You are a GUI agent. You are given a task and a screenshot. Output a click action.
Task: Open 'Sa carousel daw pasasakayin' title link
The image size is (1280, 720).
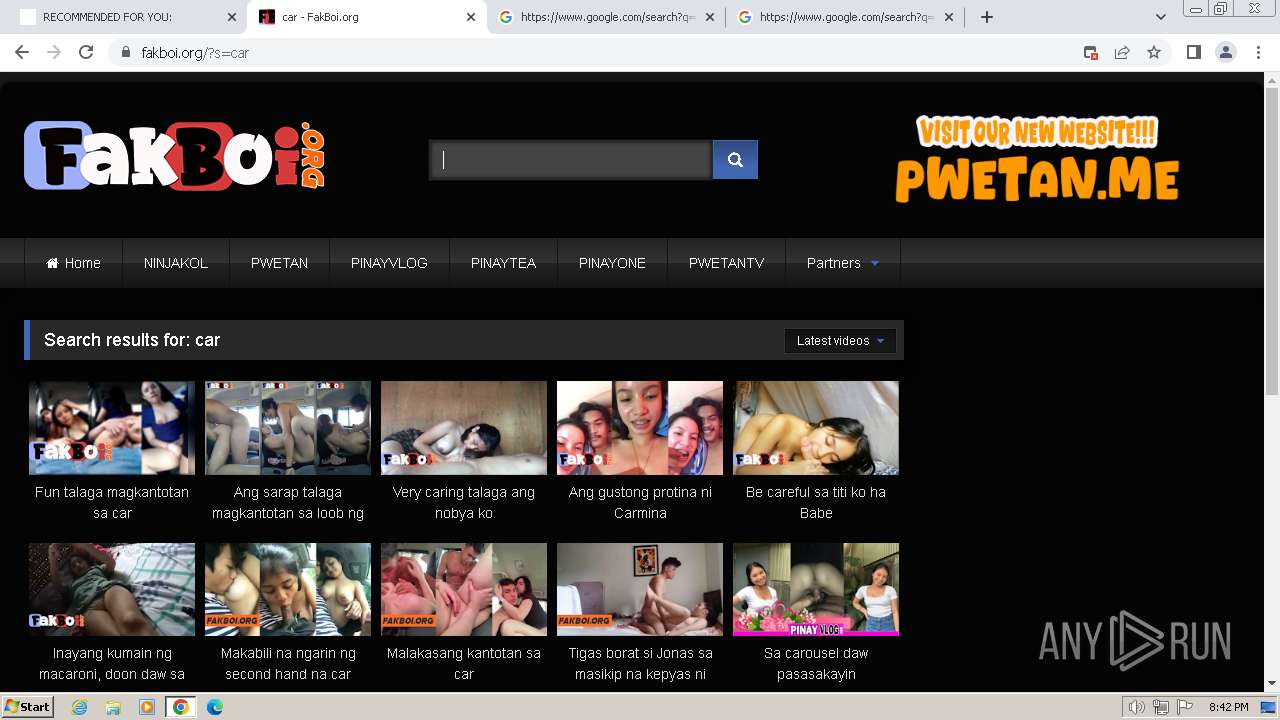click(x=816, y=664)
